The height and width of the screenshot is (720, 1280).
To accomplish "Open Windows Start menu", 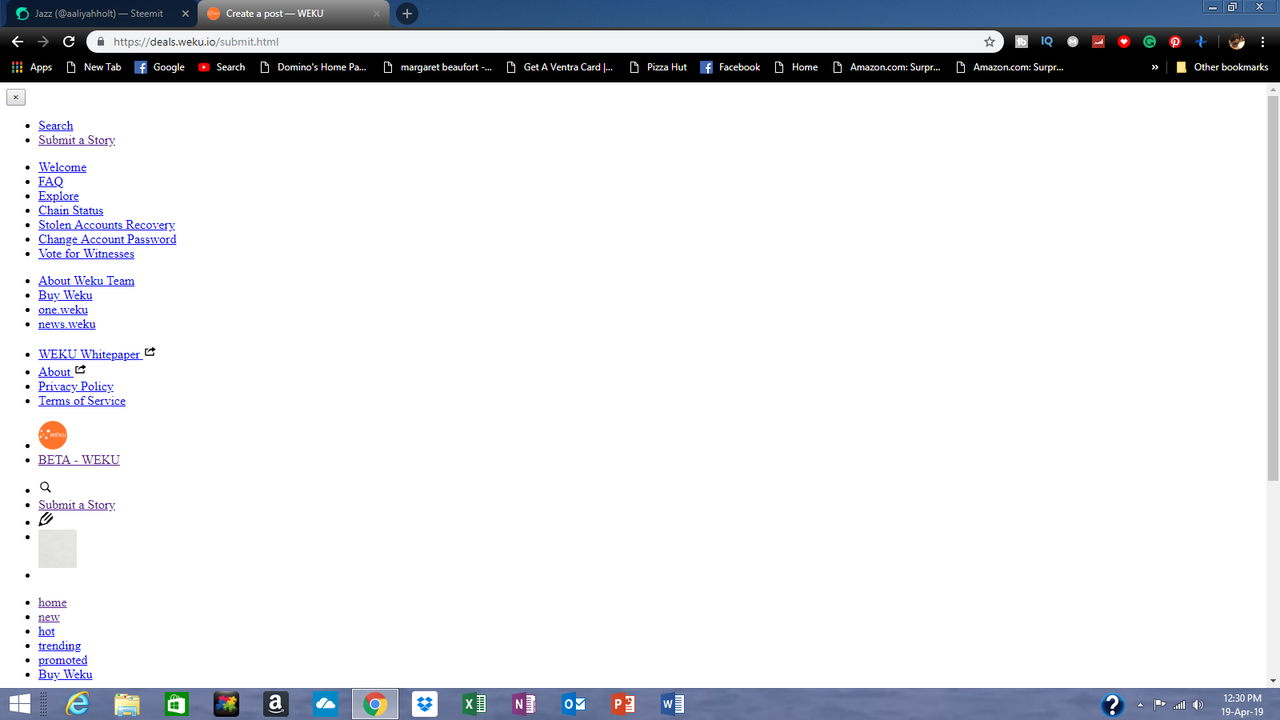I will pyautogui.click(x=20, y=704).
